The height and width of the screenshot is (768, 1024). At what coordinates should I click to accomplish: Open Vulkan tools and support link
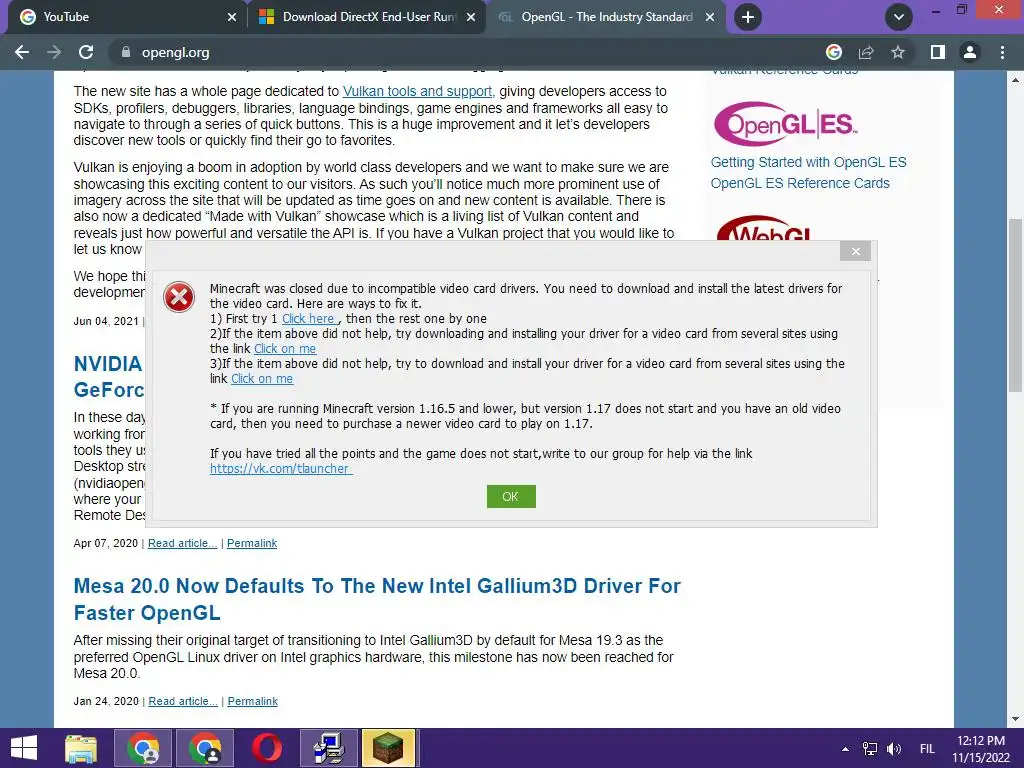[417, 91]
